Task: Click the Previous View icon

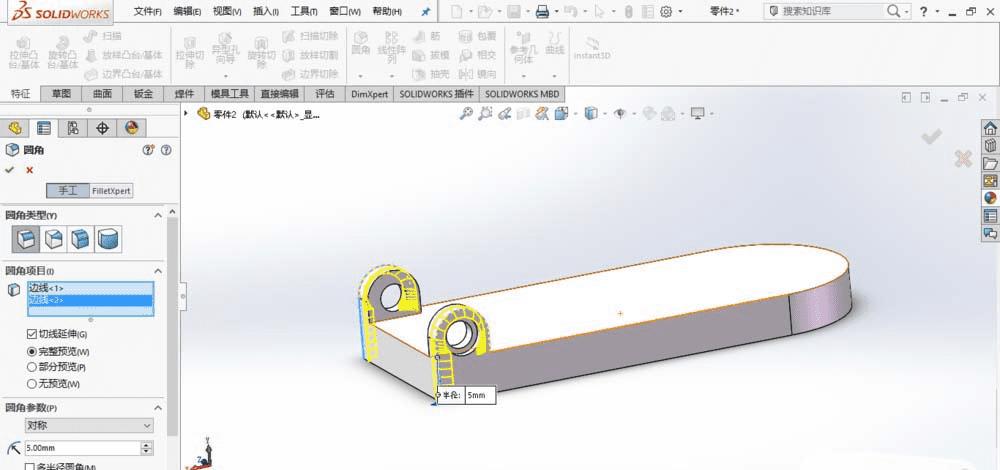Action: [x=504, y=114]
